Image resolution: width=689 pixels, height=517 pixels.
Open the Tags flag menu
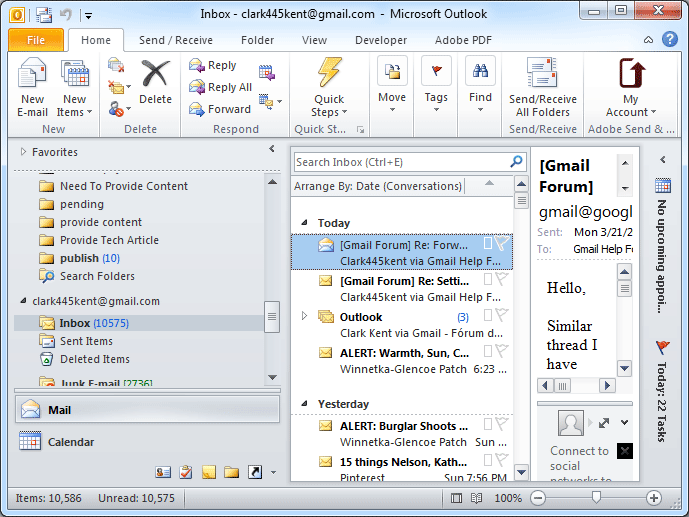(436, 84)
